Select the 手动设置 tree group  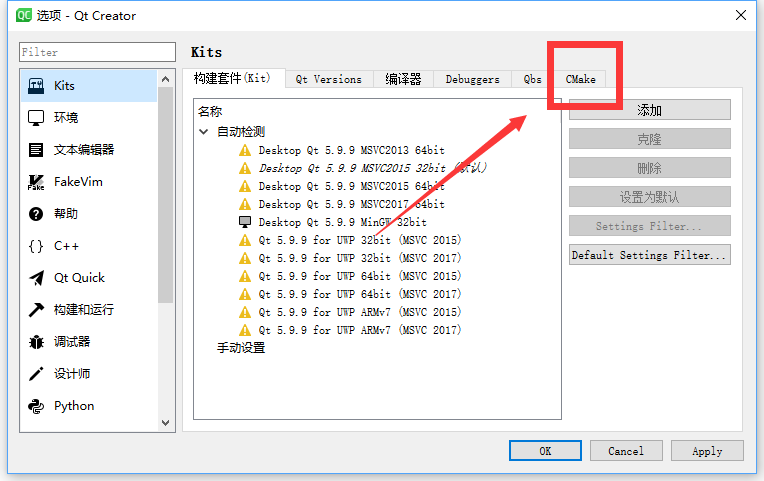coord(241,348)
